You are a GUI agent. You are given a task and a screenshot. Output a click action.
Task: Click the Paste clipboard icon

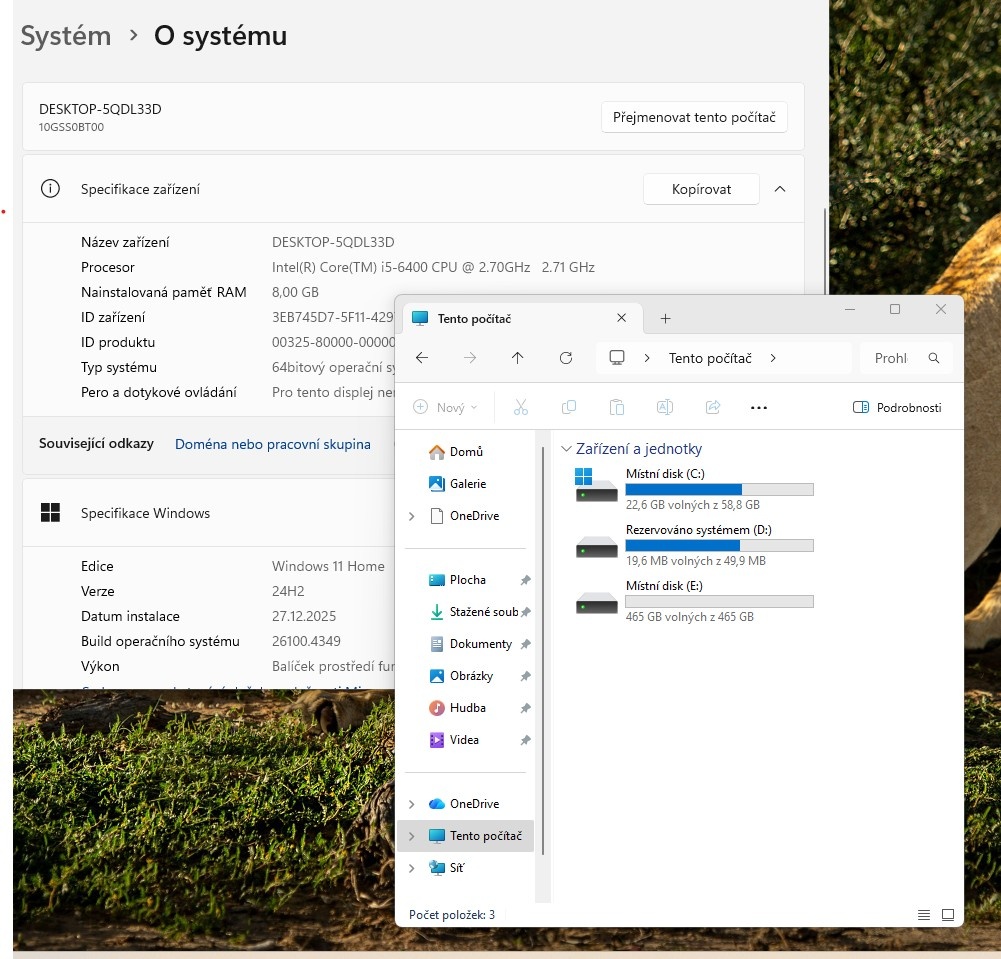[617, 407]
